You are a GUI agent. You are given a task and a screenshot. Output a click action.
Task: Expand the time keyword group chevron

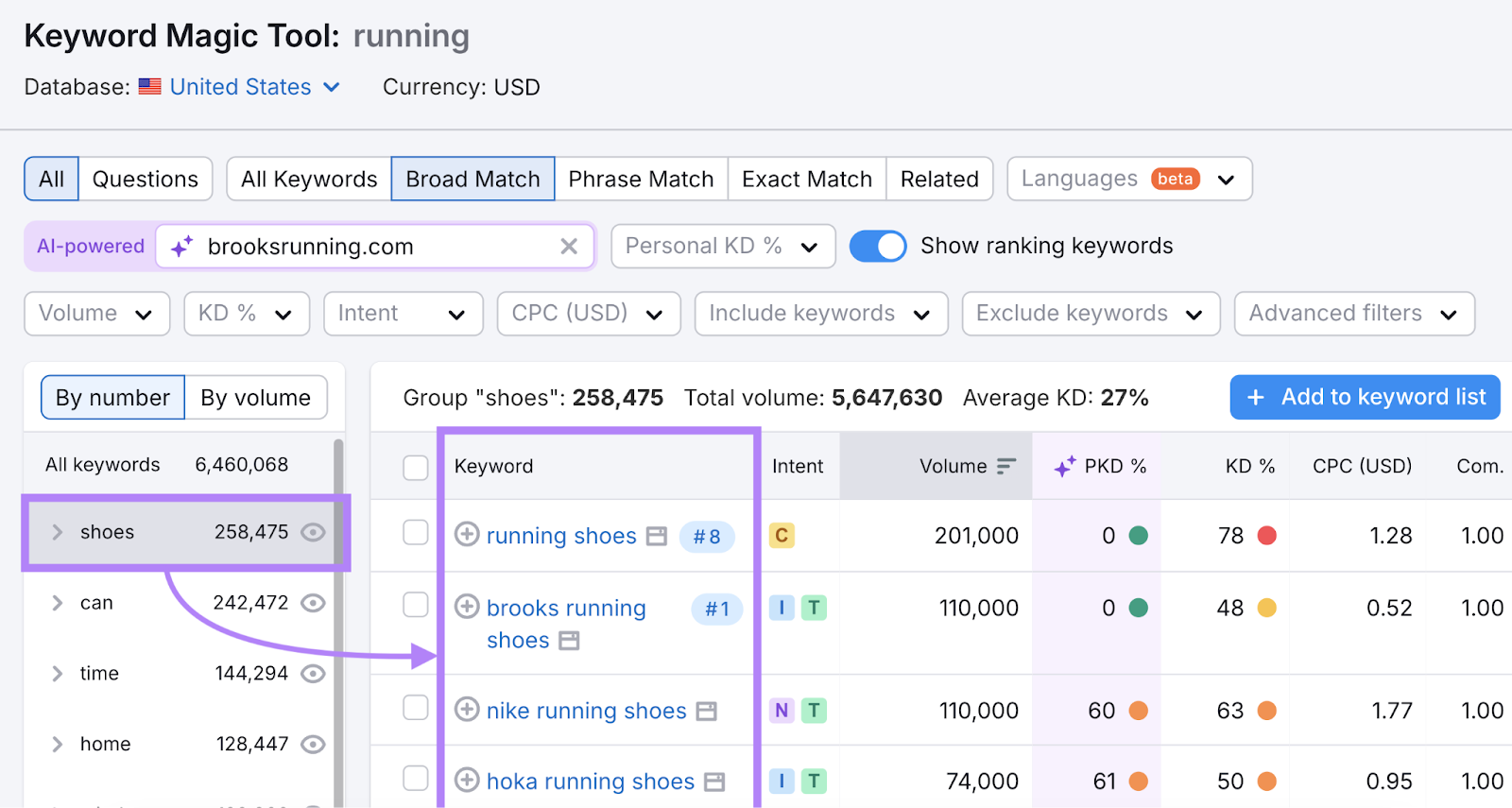(x=58, y=674)
